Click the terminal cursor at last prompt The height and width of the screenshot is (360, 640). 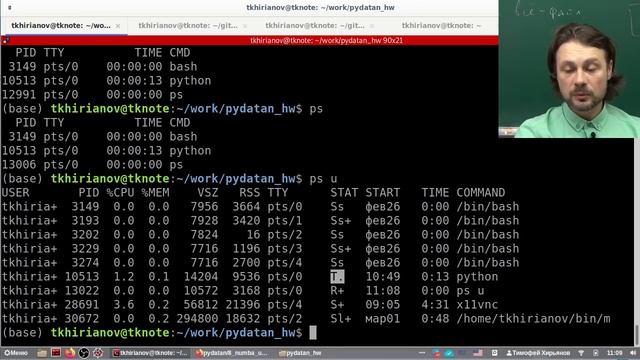click(x=313, y=333)
